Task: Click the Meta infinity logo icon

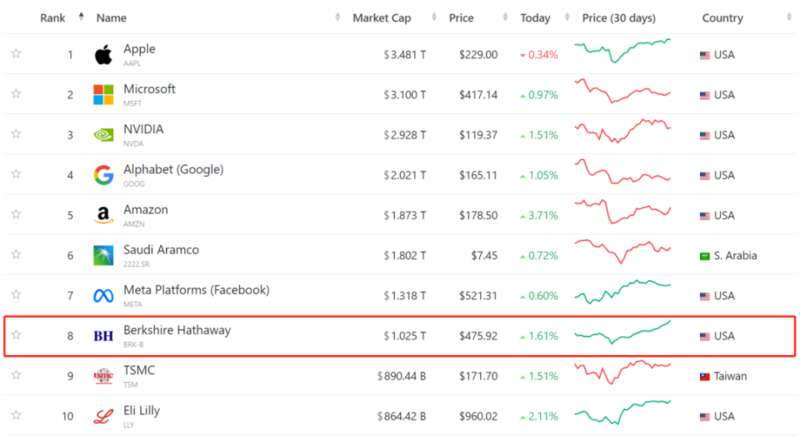Action: [x=104, y=295]
